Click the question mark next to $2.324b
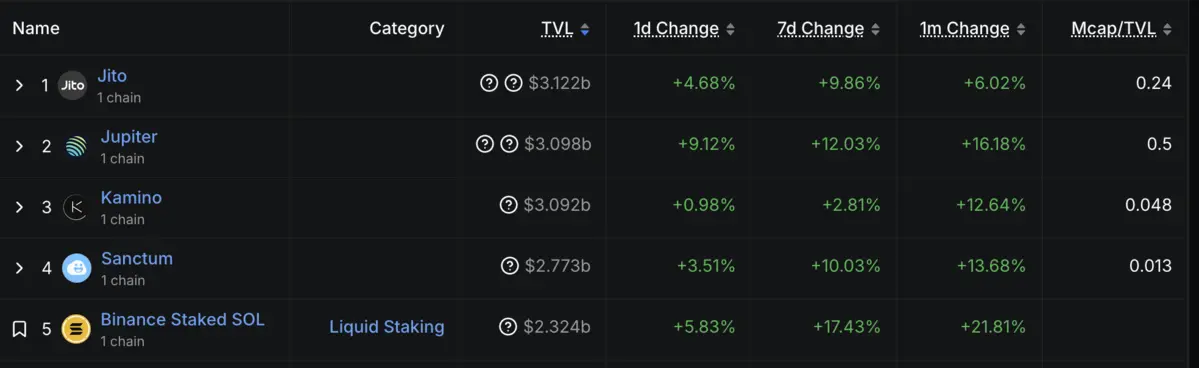The height and width of the screenshot is (368, 1199). pos(508,327)
